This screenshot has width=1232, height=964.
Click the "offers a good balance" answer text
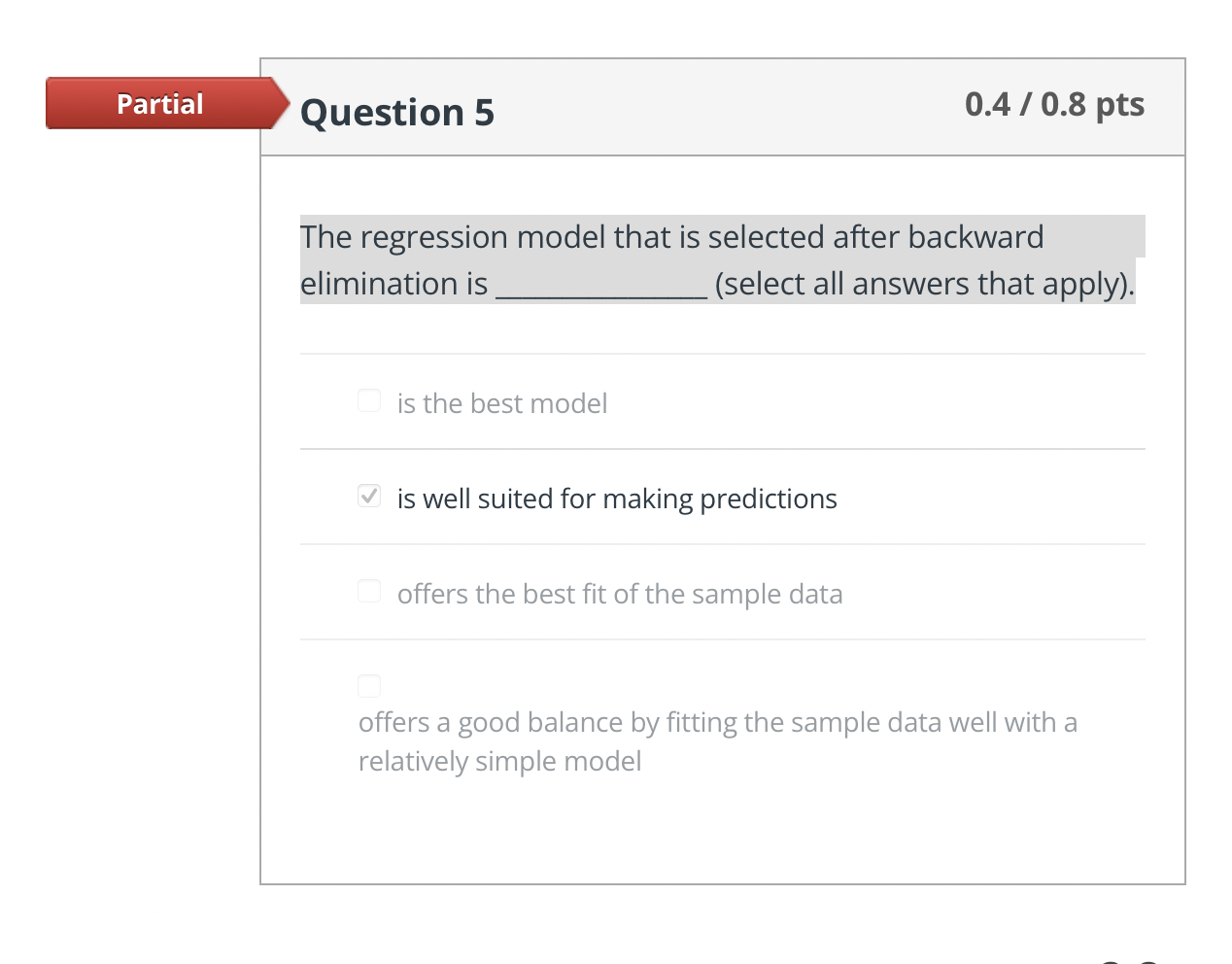[717, 722]
